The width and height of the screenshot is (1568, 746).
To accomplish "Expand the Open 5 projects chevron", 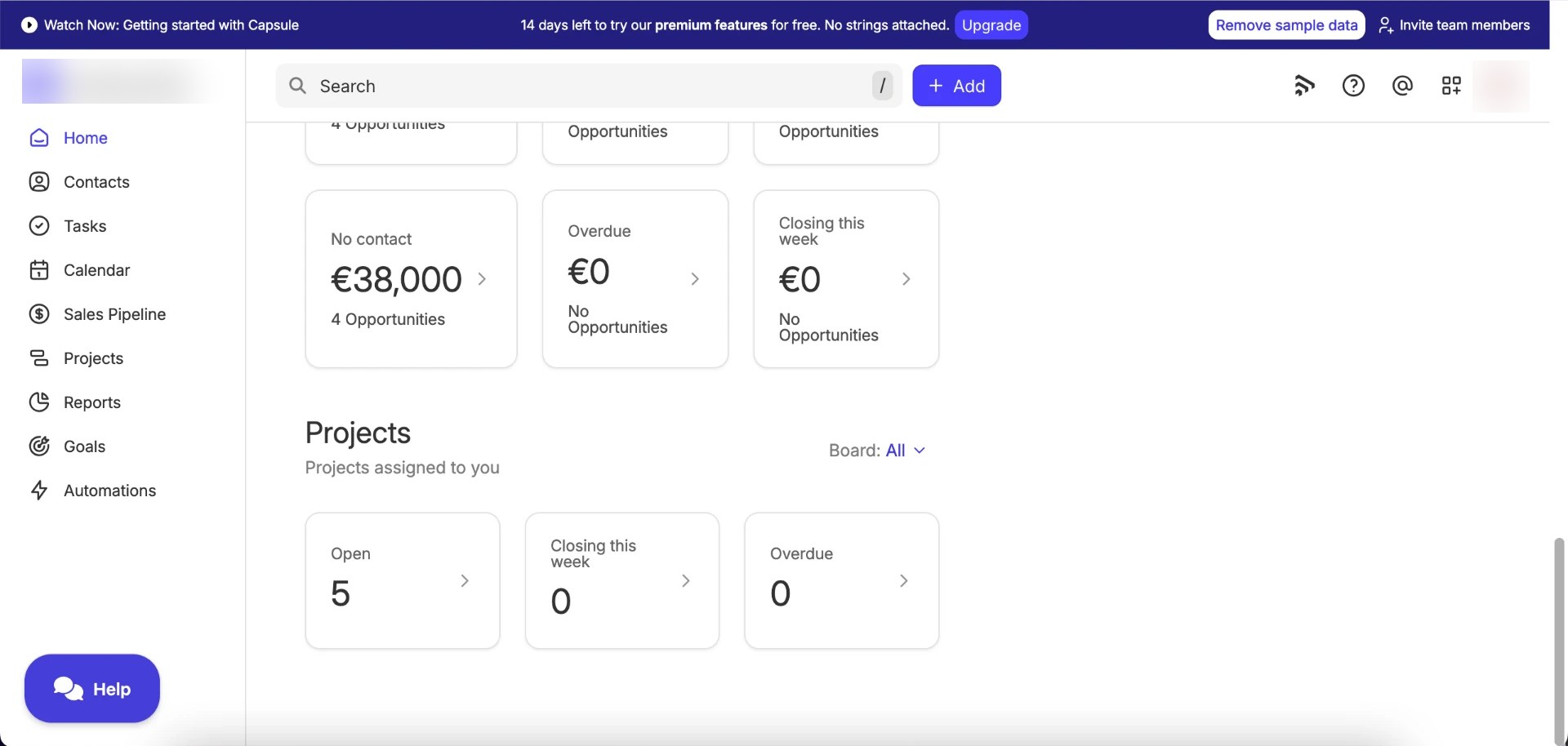I will [x=465, y=581].
